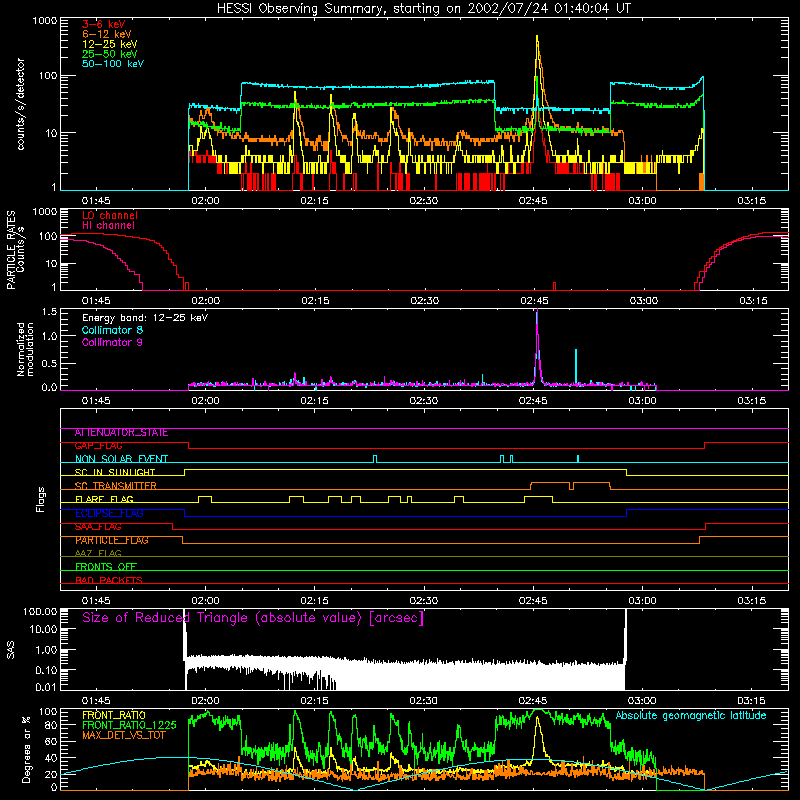Click the 0.10 tick on SAS axis
800x800 pixels.
tap(46, 670)
